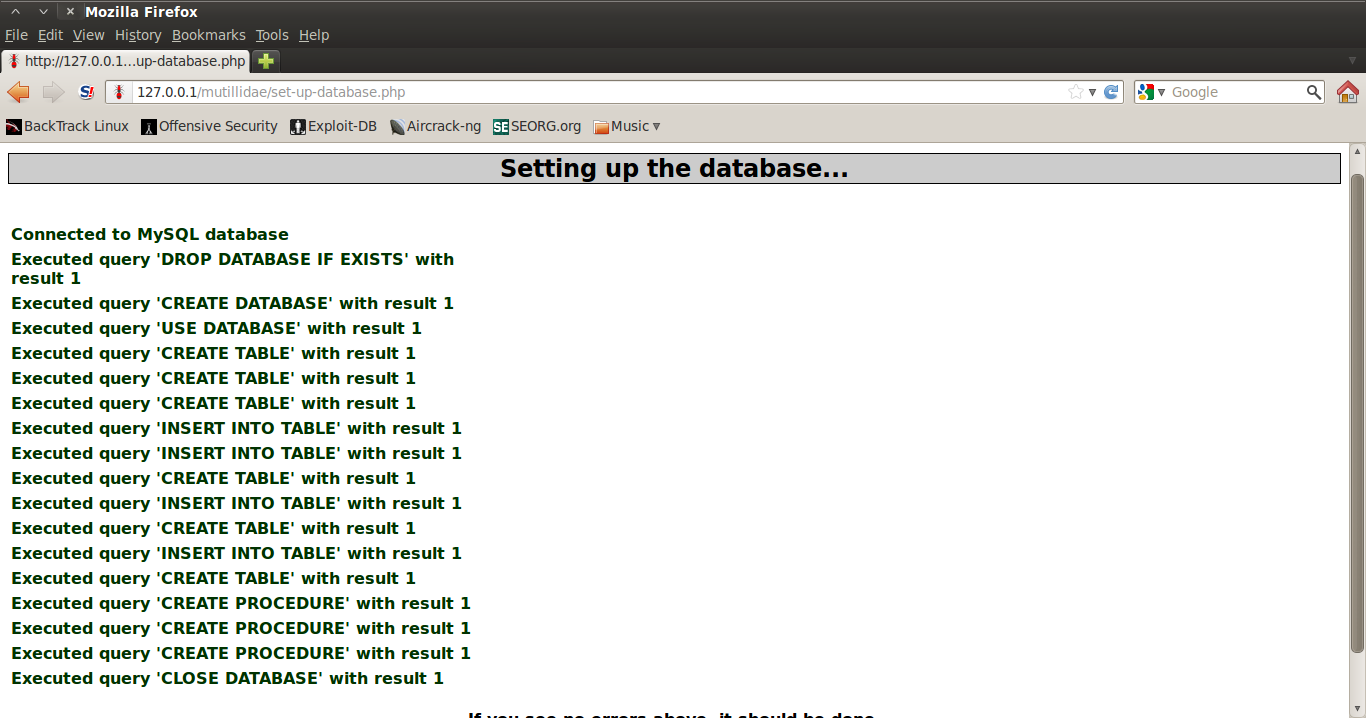Open the History menu

pos(137,34)
